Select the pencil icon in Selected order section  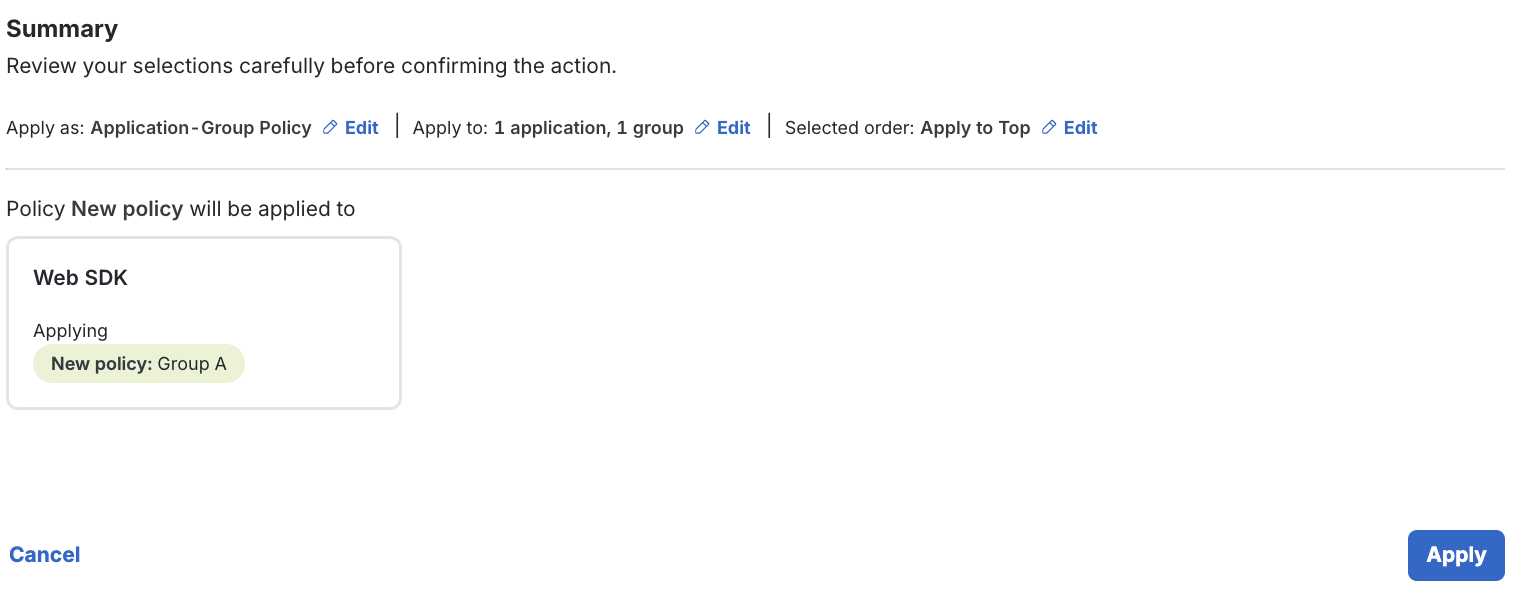1049,127
